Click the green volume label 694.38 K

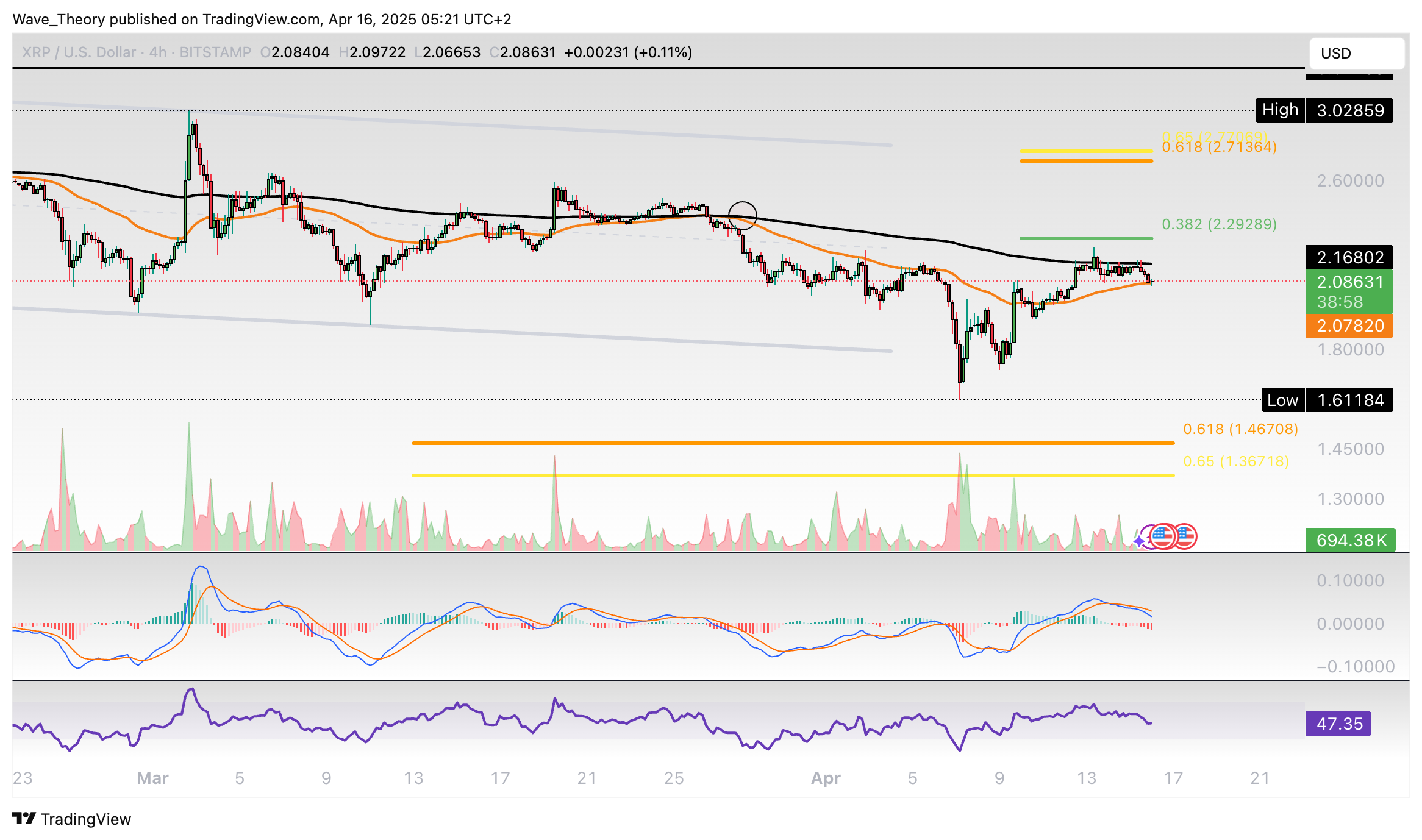coord(1351,540)
